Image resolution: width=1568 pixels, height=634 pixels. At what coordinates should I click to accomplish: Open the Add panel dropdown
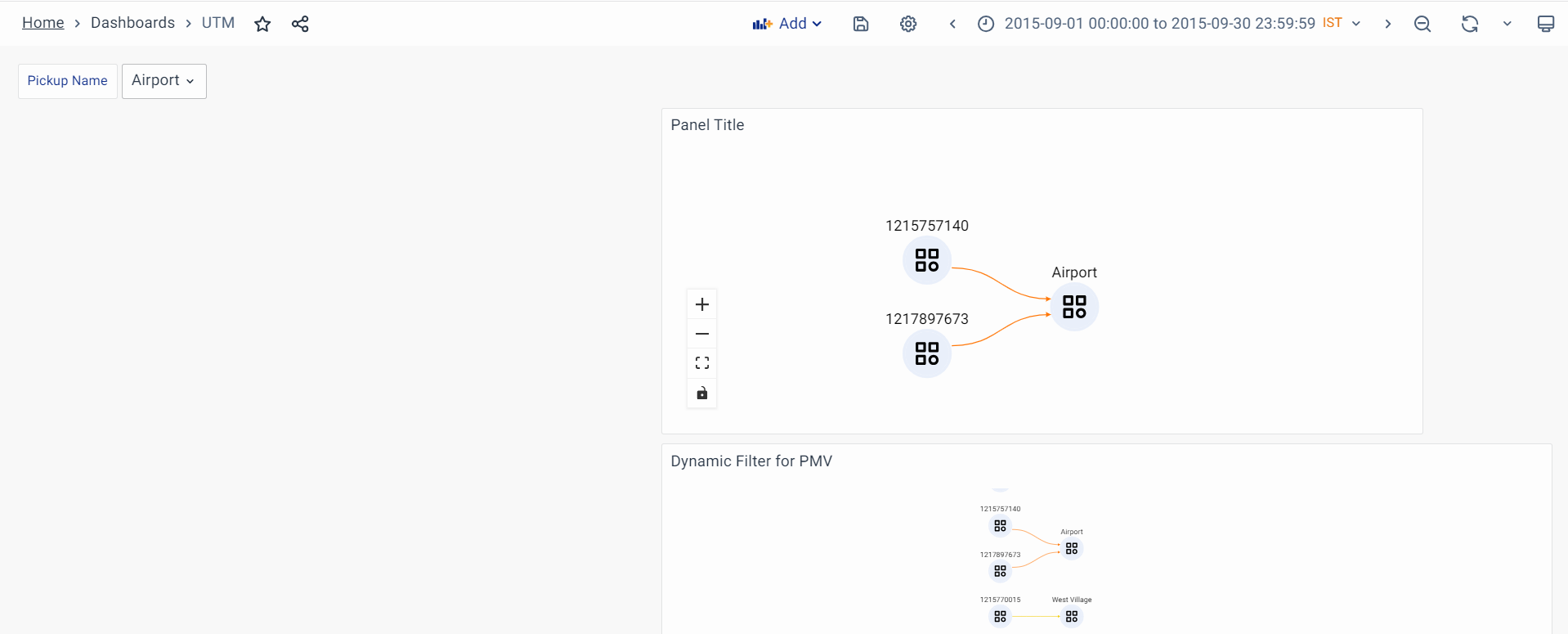tap(786, 25)
